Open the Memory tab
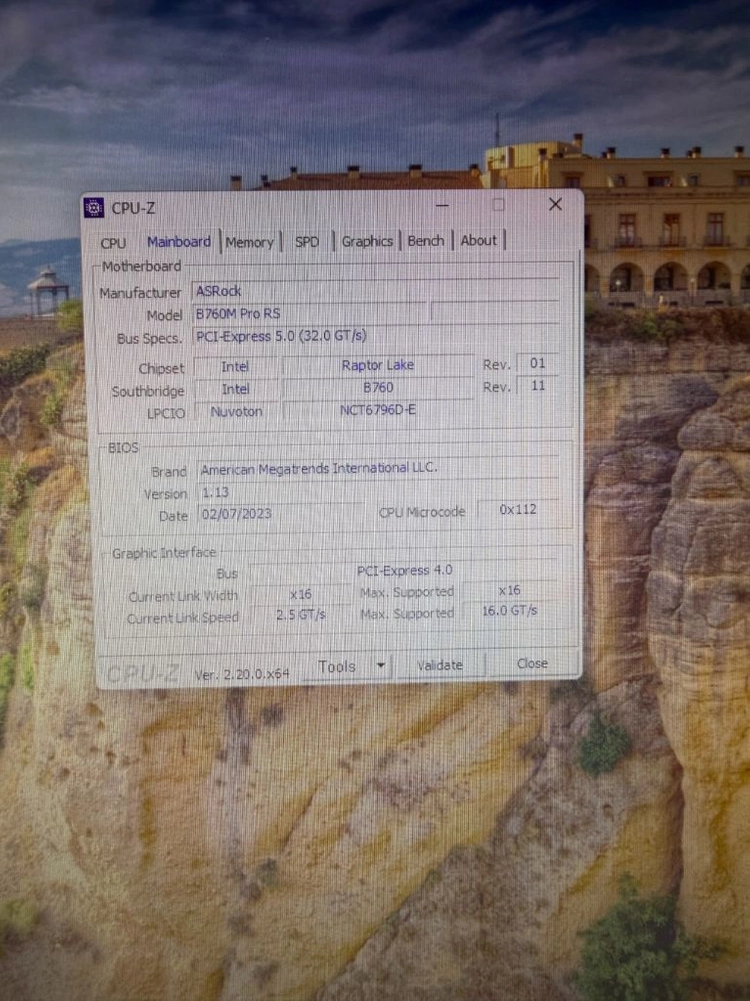 250,243
